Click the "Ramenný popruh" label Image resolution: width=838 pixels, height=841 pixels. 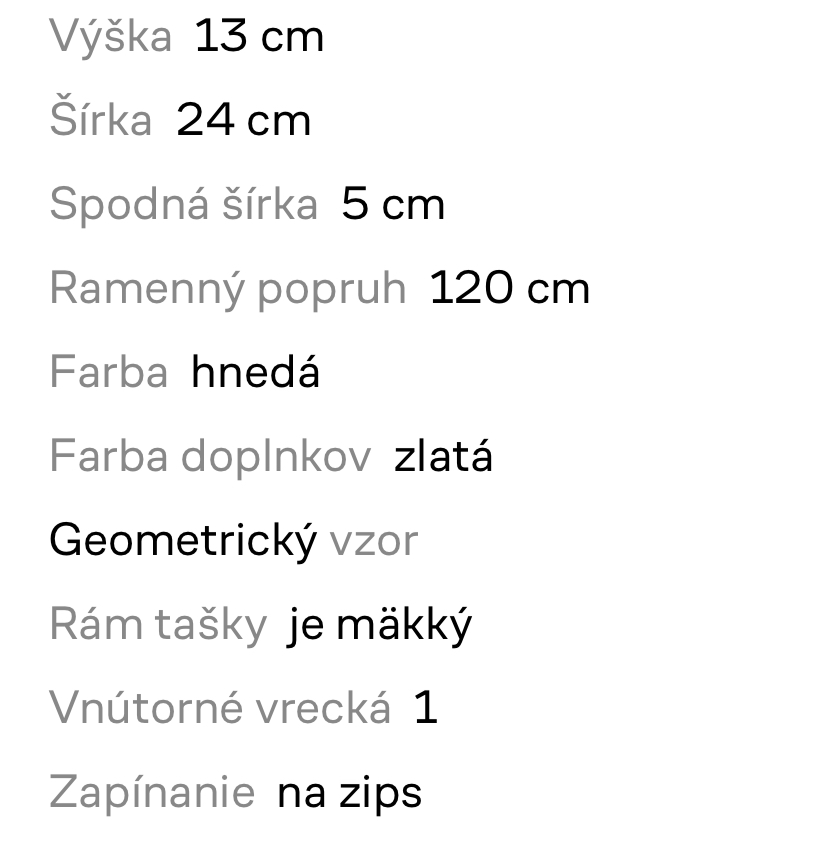(x=227, y=289)
